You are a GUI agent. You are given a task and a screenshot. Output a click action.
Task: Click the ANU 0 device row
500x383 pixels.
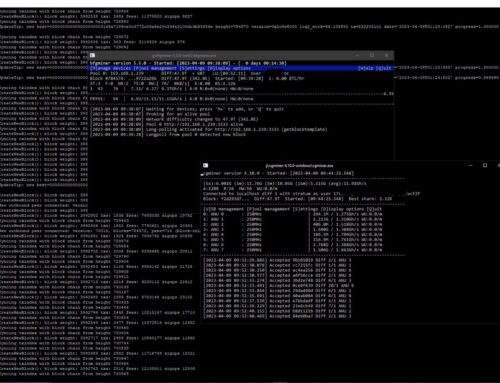click(293, 214)
